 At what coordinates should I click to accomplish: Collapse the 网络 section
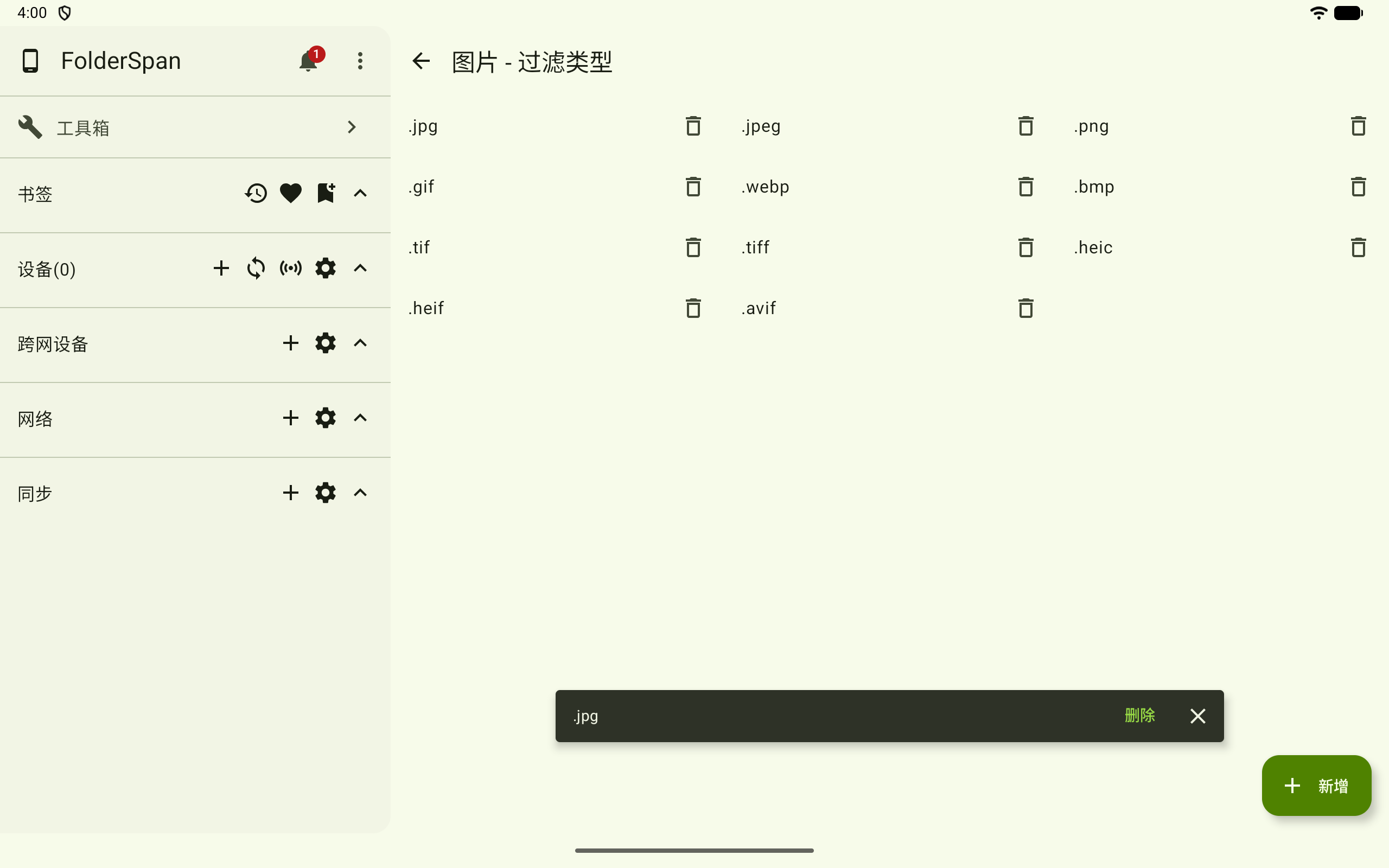click(360, 418)
